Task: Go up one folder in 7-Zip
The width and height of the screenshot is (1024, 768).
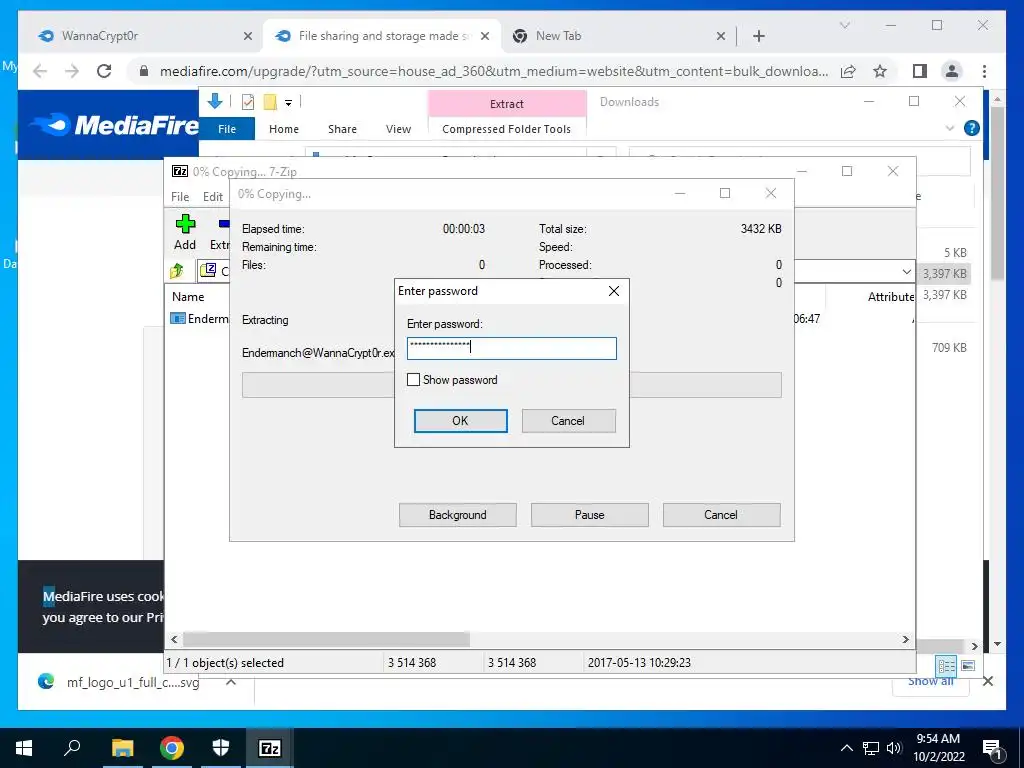Action: [177, 270]
